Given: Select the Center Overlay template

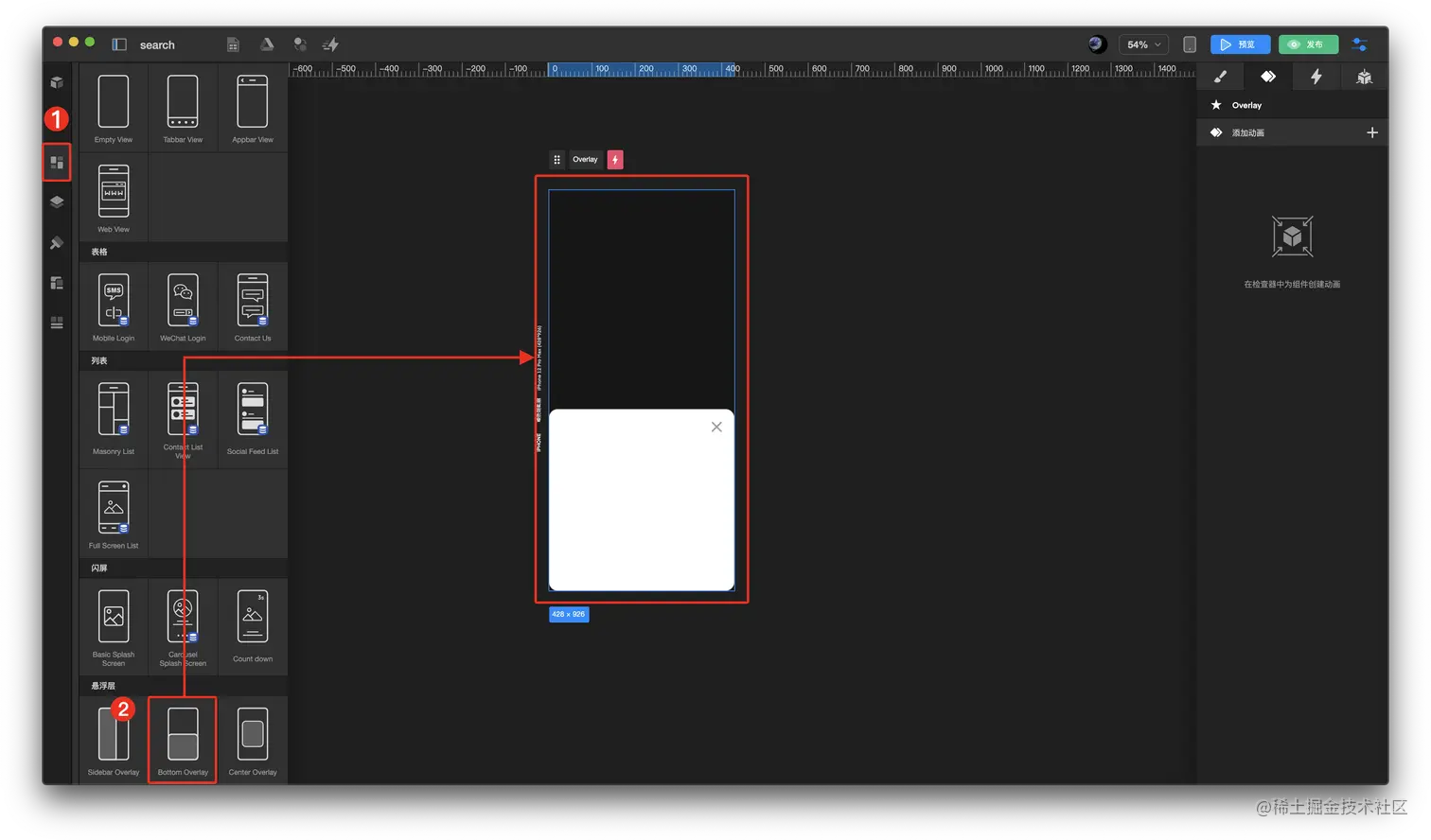Looking at the screenshot, I should tap(253, 740).
